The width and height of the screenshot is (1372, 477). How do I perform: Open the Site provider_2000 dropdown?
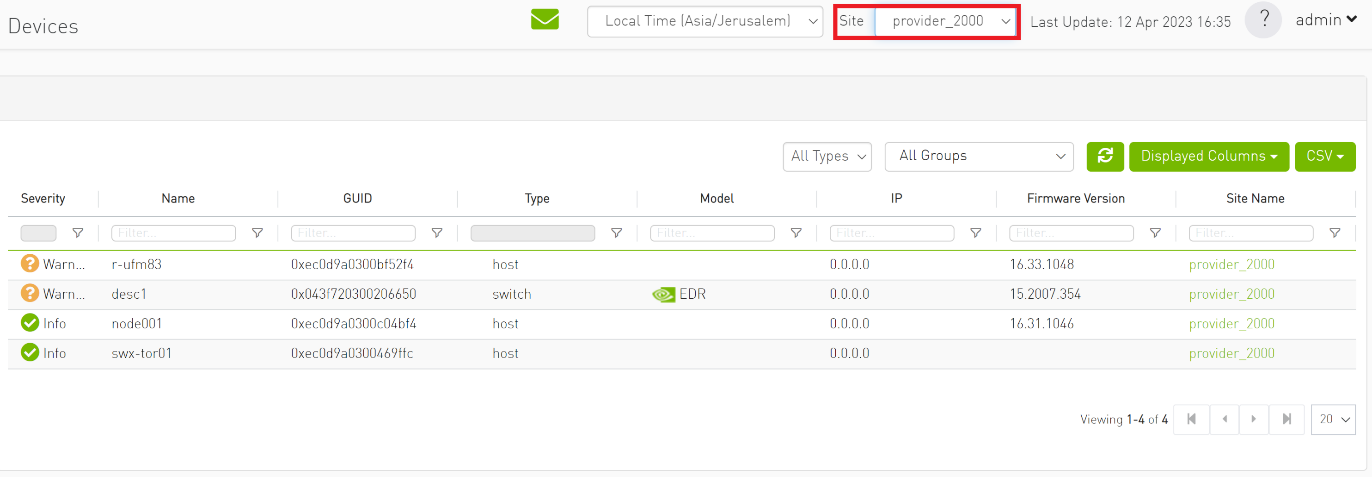click(946, 21)
